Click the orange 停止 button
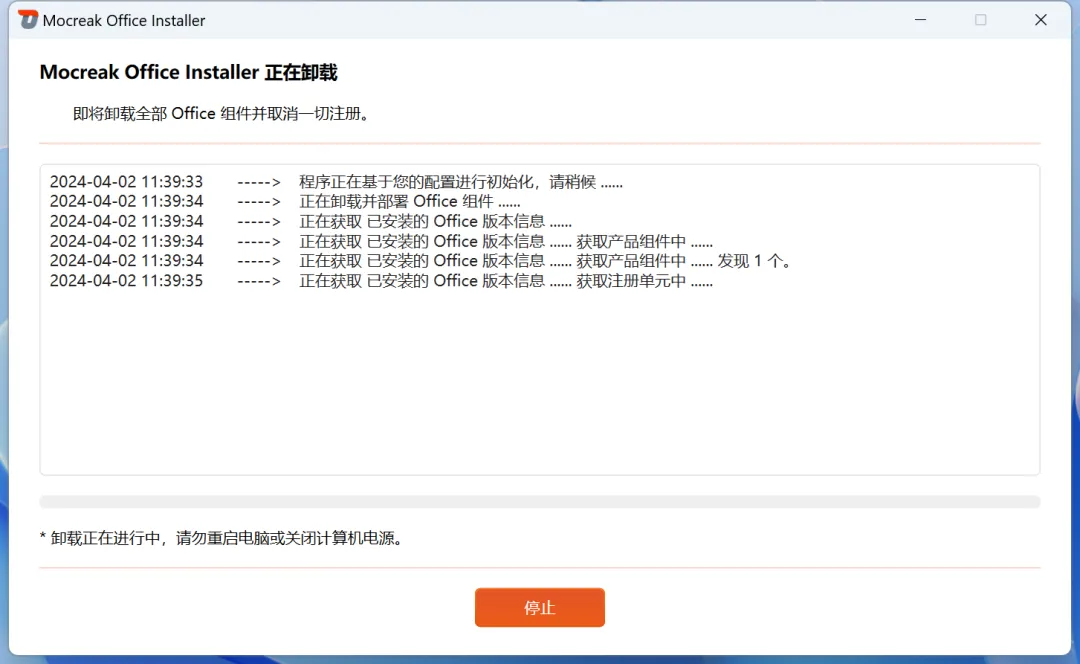Viewport: 1080px width, 664px height. (x=539, y=607)
